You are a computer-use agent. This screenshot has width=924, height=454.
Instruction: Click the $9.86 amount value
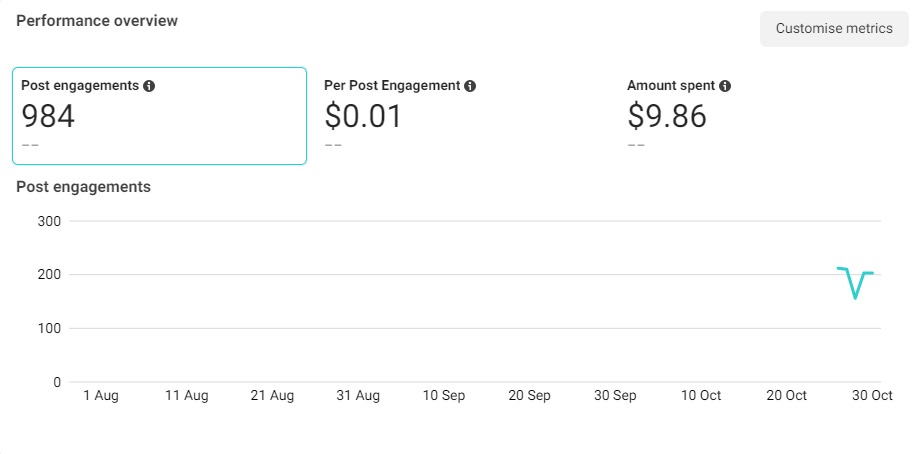click(x=666, y=116)
